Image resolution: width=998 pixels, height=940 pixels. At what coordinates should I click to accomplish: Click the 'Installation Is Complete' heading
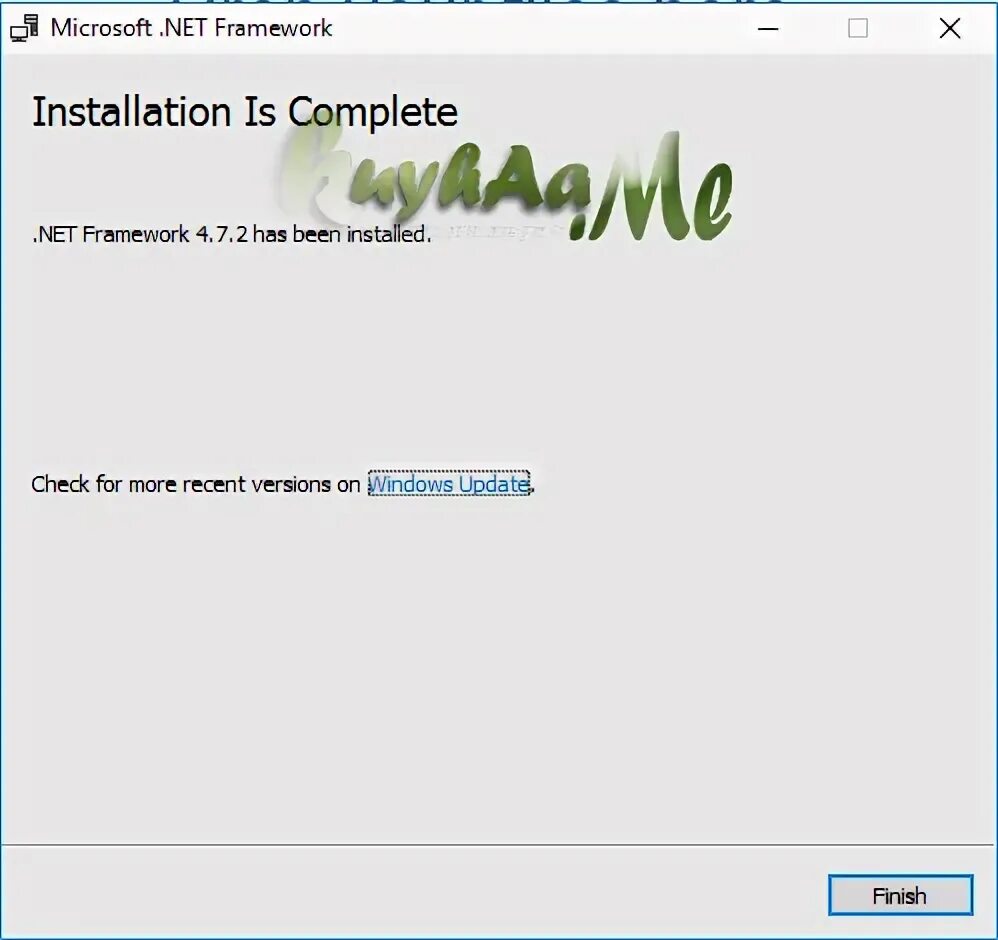click(x=245, y=113)
